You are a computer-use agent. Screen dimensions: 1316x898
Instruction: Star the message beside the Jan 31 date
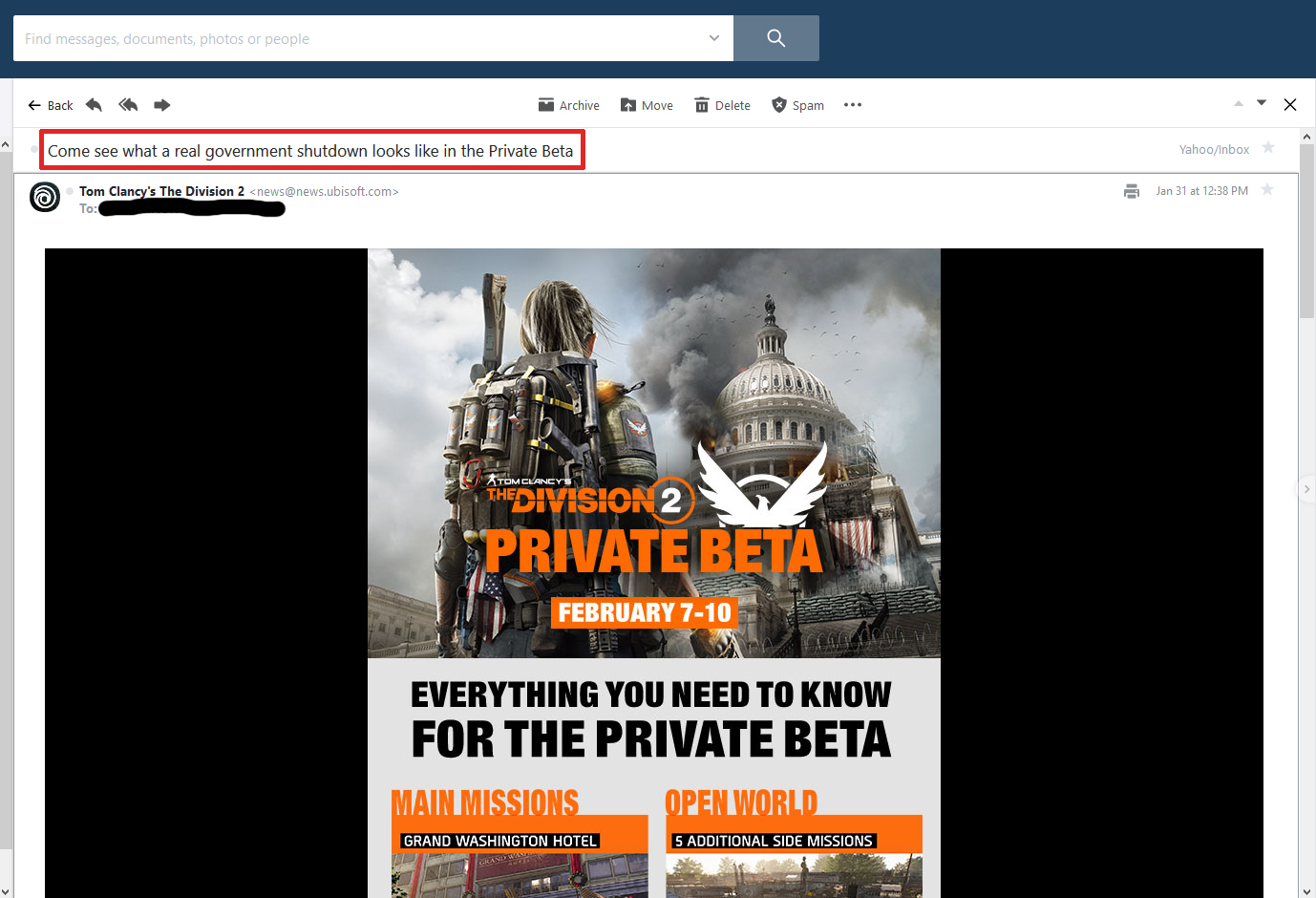click(1267, 190)
